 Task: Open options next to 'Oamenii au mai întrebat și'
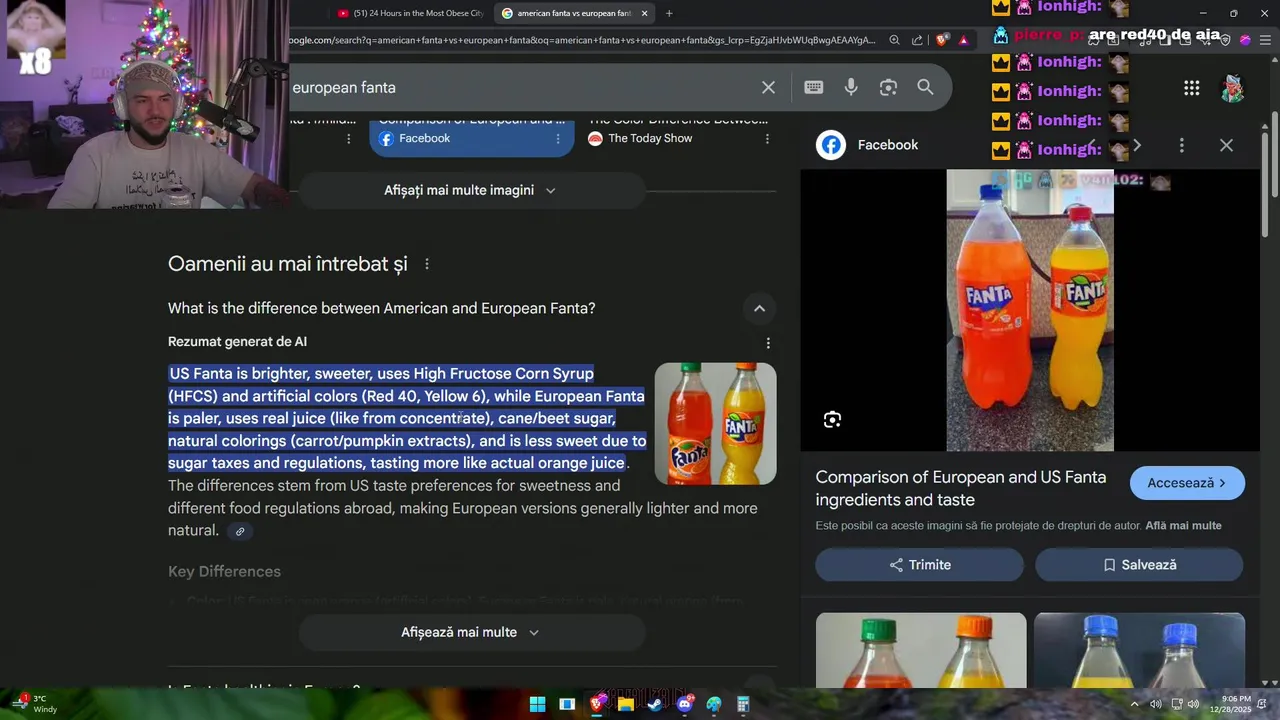(x=427, y=264)
